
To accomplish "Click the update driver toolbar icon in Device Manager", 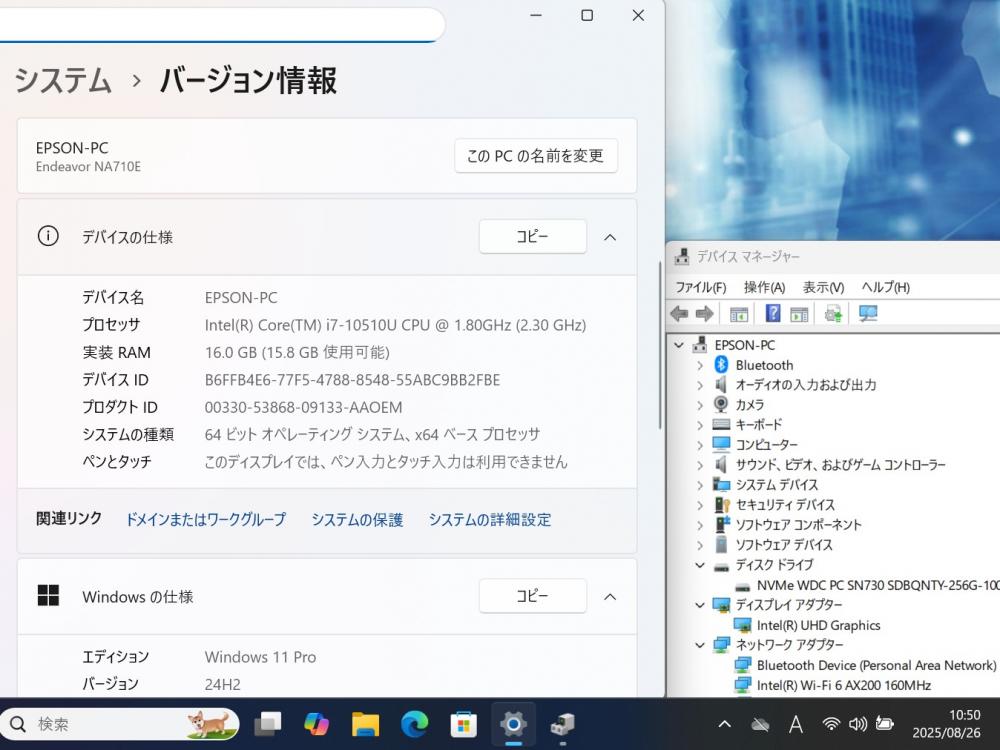I will click(833, 313).
